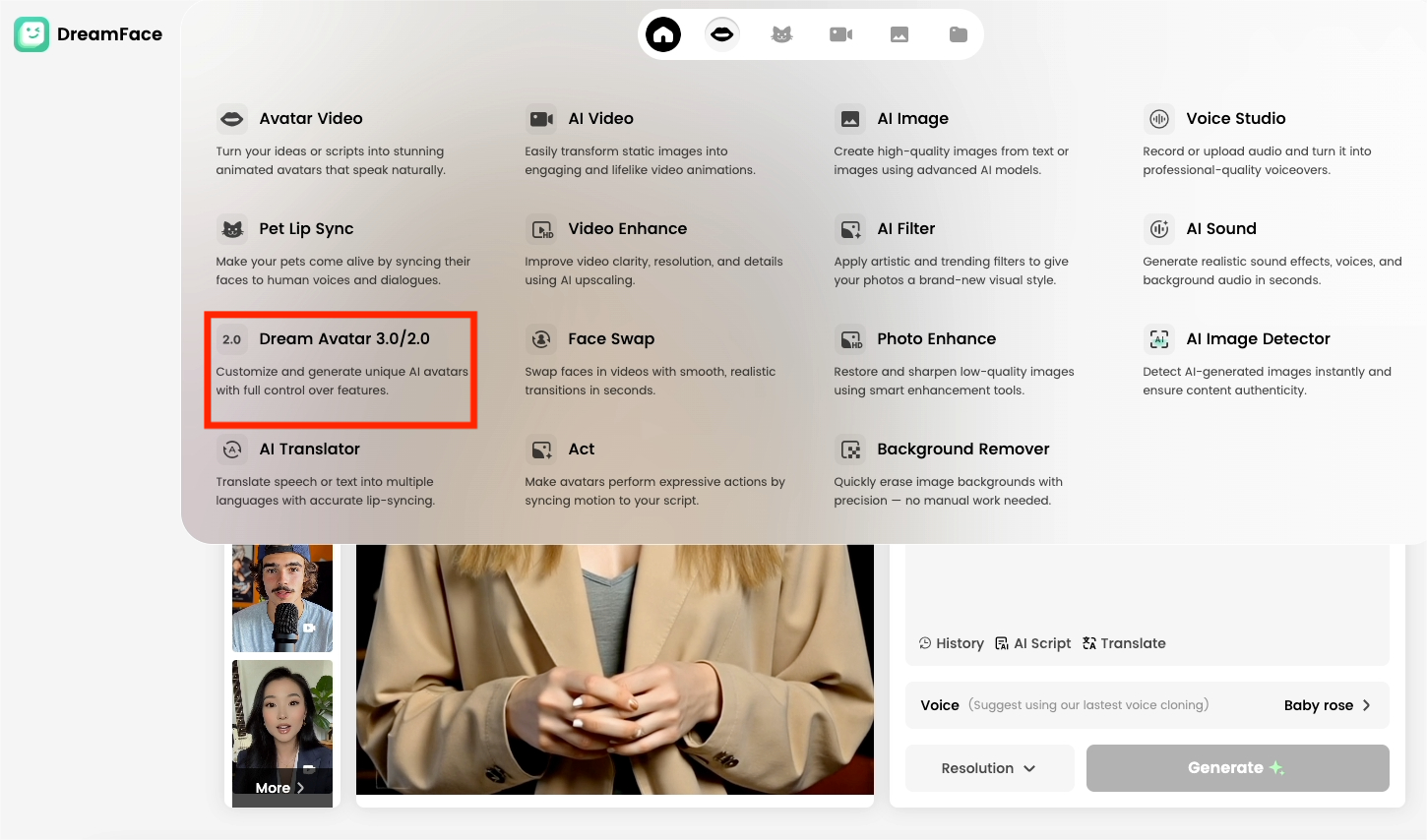Expand the Resolution dropdown
The image size is (1427, 840).
coord(989,768)
